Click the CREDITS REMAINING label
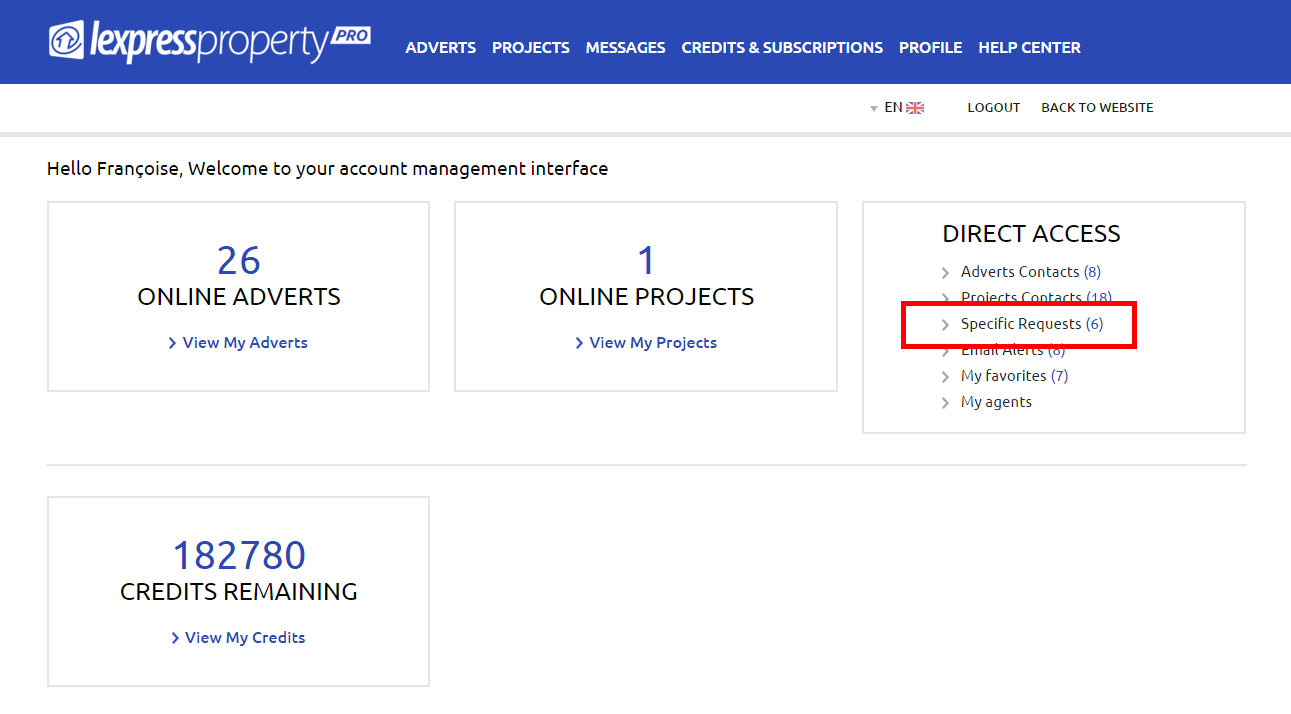 (239, 592)
